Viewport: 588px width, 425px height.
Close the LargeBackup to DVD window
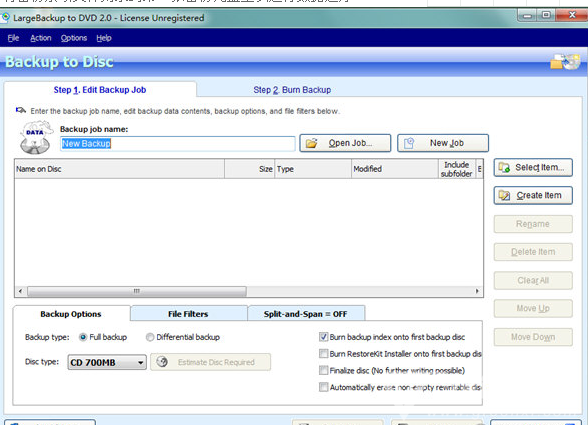point(572,15)
